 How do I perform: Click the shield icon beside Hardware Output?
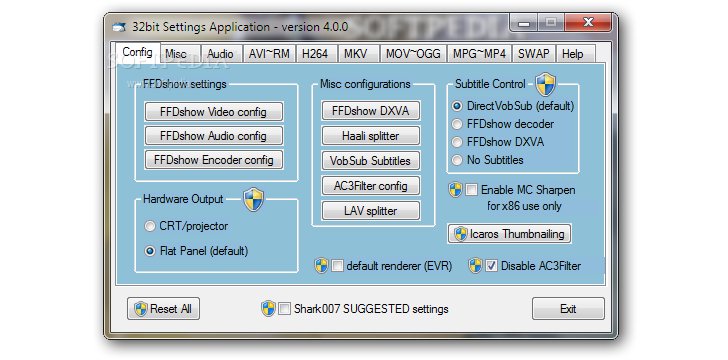coord(254,199)
